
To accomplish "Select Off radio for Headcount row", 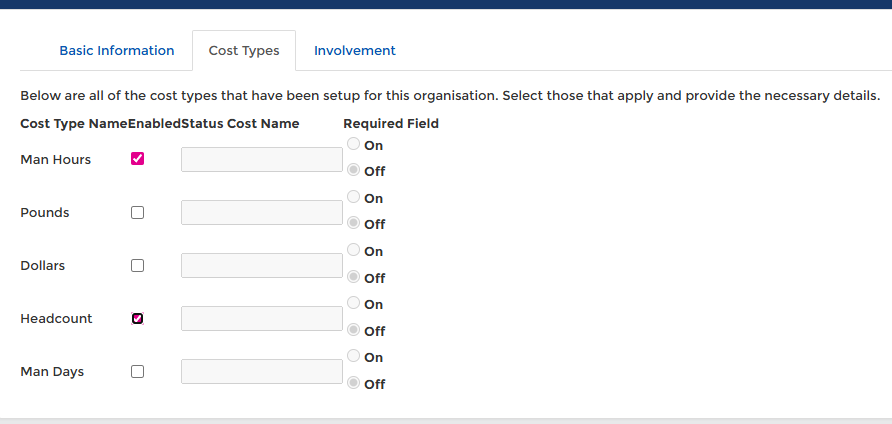I will pyautogui.click(x=354, y=329).
